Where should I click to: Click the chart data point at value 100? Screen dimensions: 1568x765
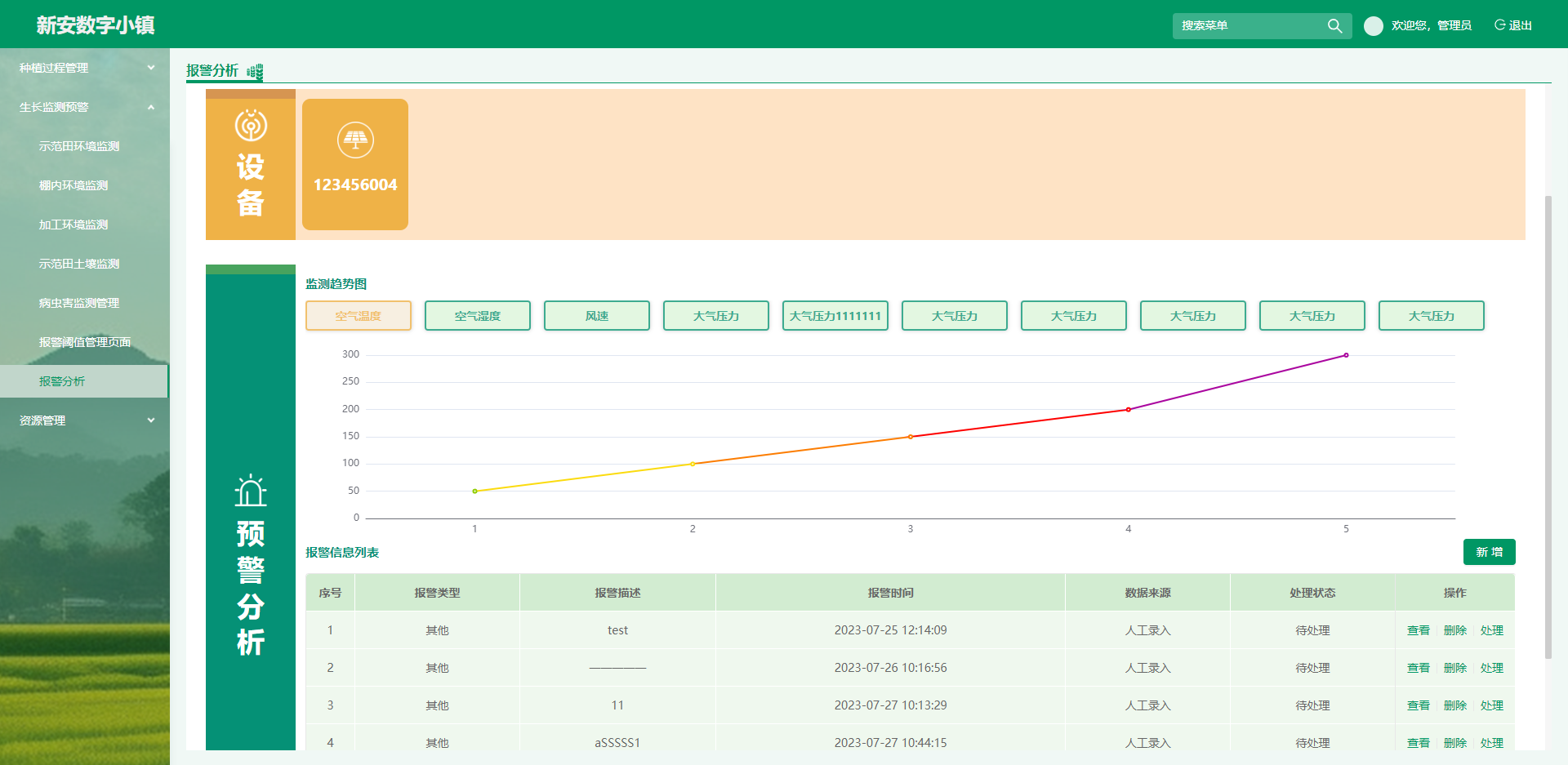693,464
